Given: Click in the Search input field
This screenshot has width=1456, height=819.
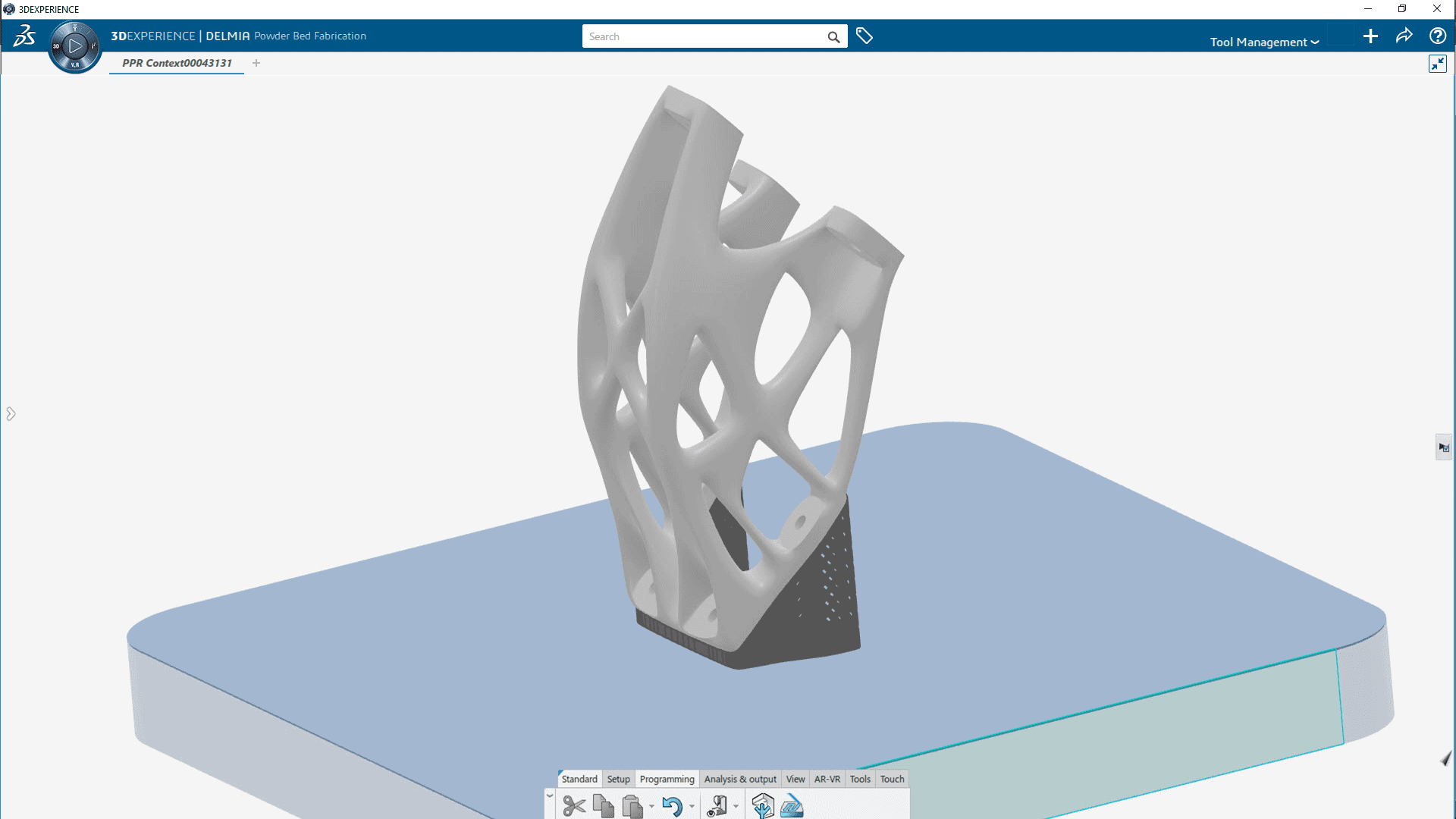Looking at the screenshot, I should (701, 36).
